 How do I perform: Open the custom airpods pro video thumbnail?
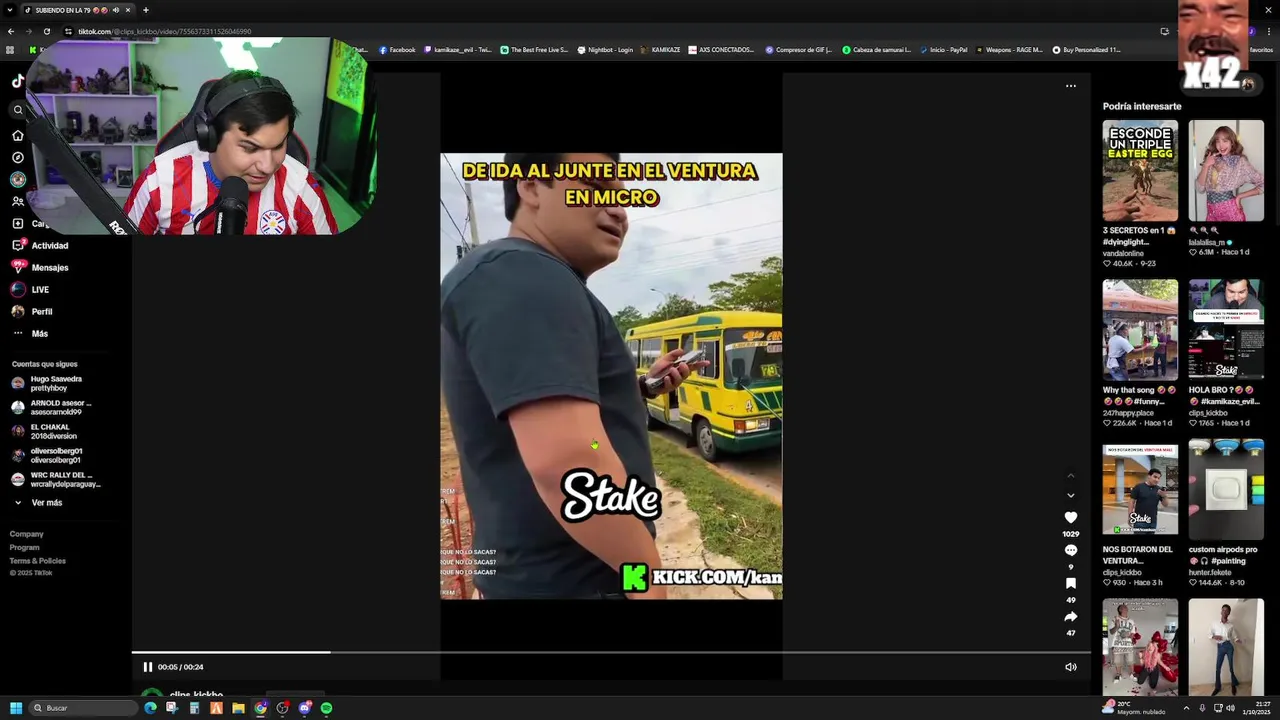pos(1226,489)
